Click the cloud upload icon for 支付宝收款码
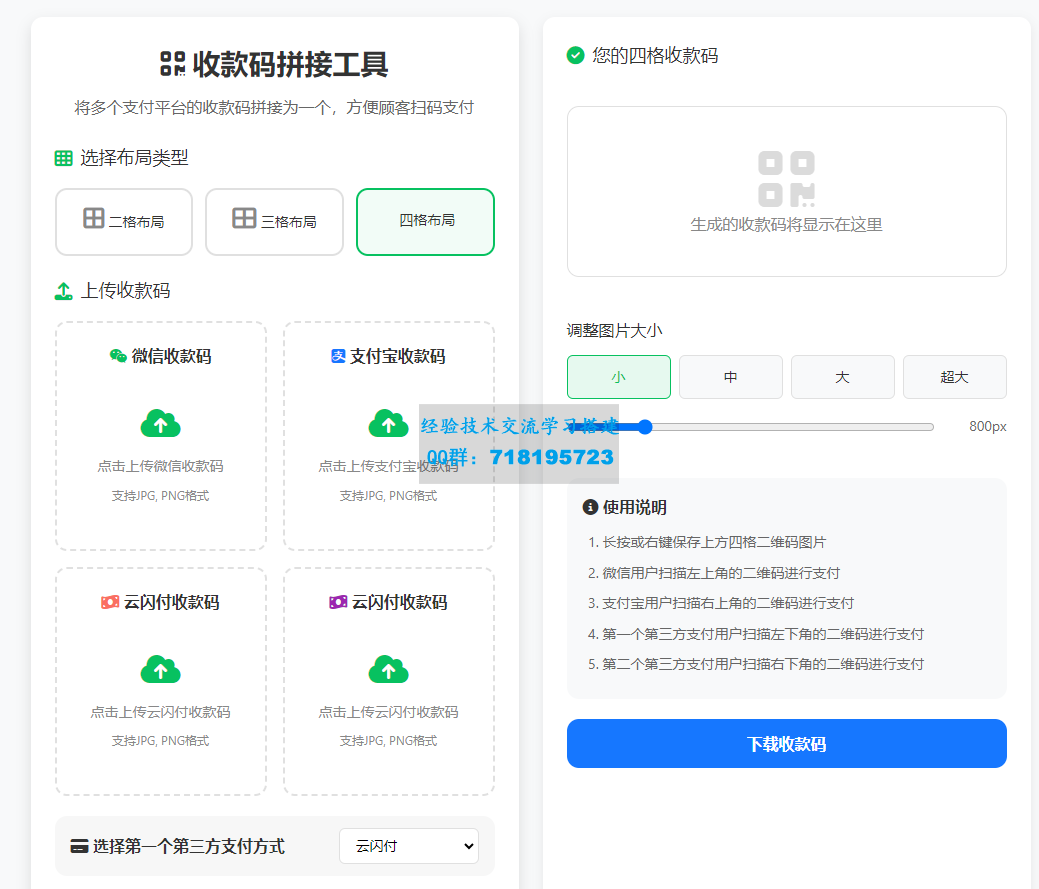The height and width of the screenshot is (889, 1039). [x=388, y=424]
